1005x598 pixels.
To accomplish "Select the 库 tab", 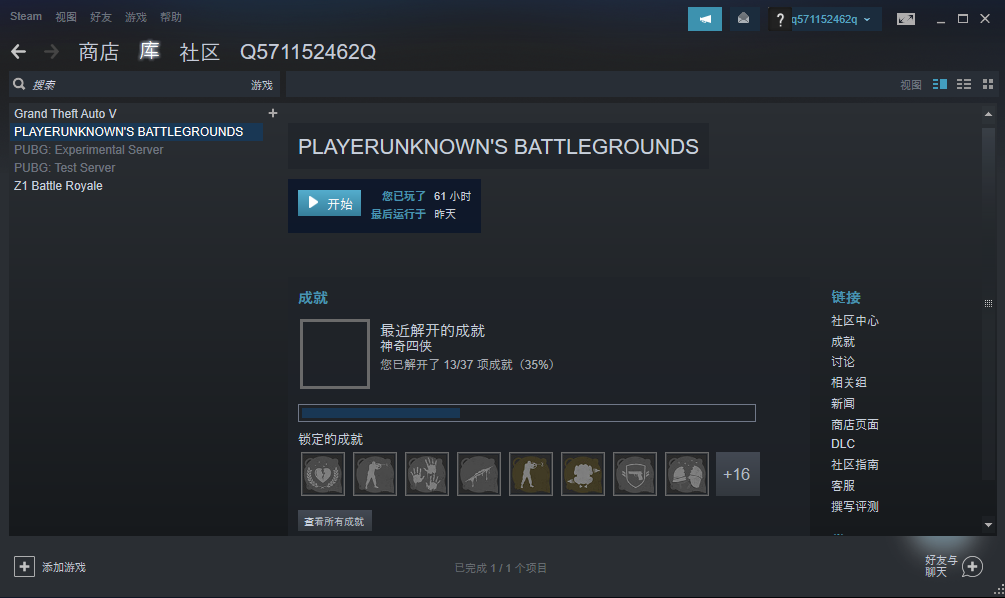I will (149, 51).
